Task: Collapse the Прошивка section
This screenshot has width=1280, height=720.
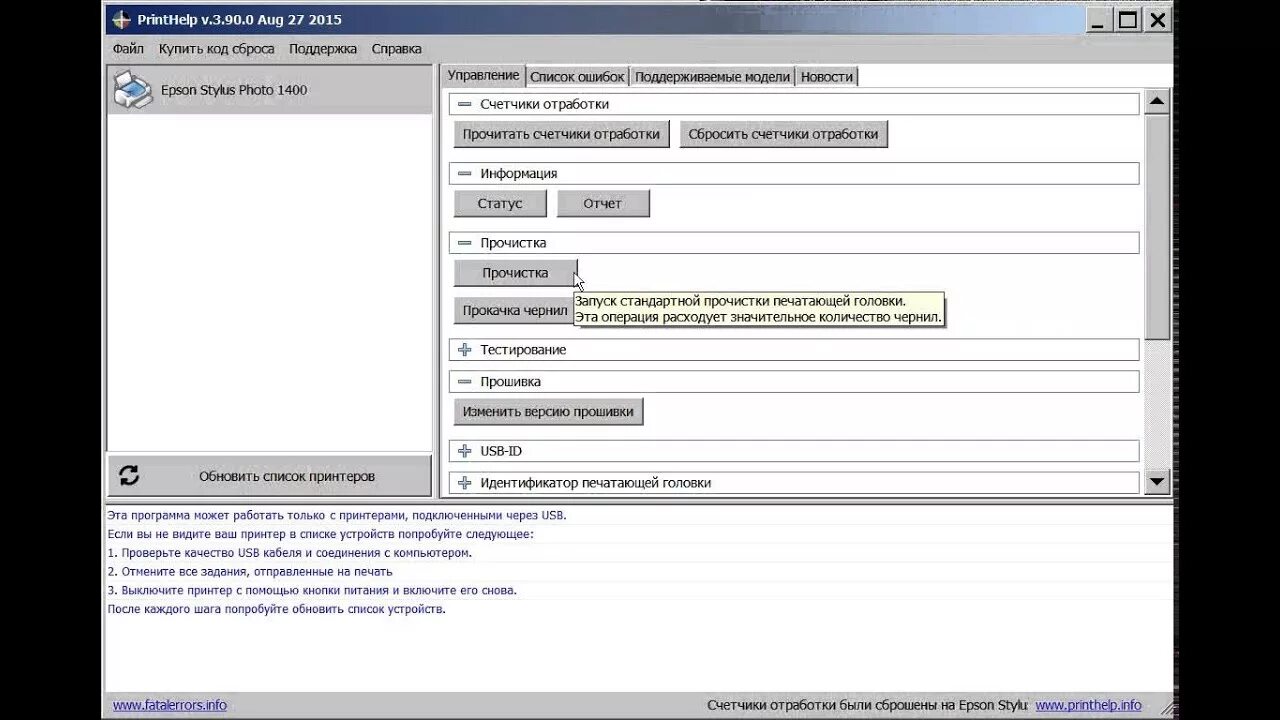Action: pos(464,382)
